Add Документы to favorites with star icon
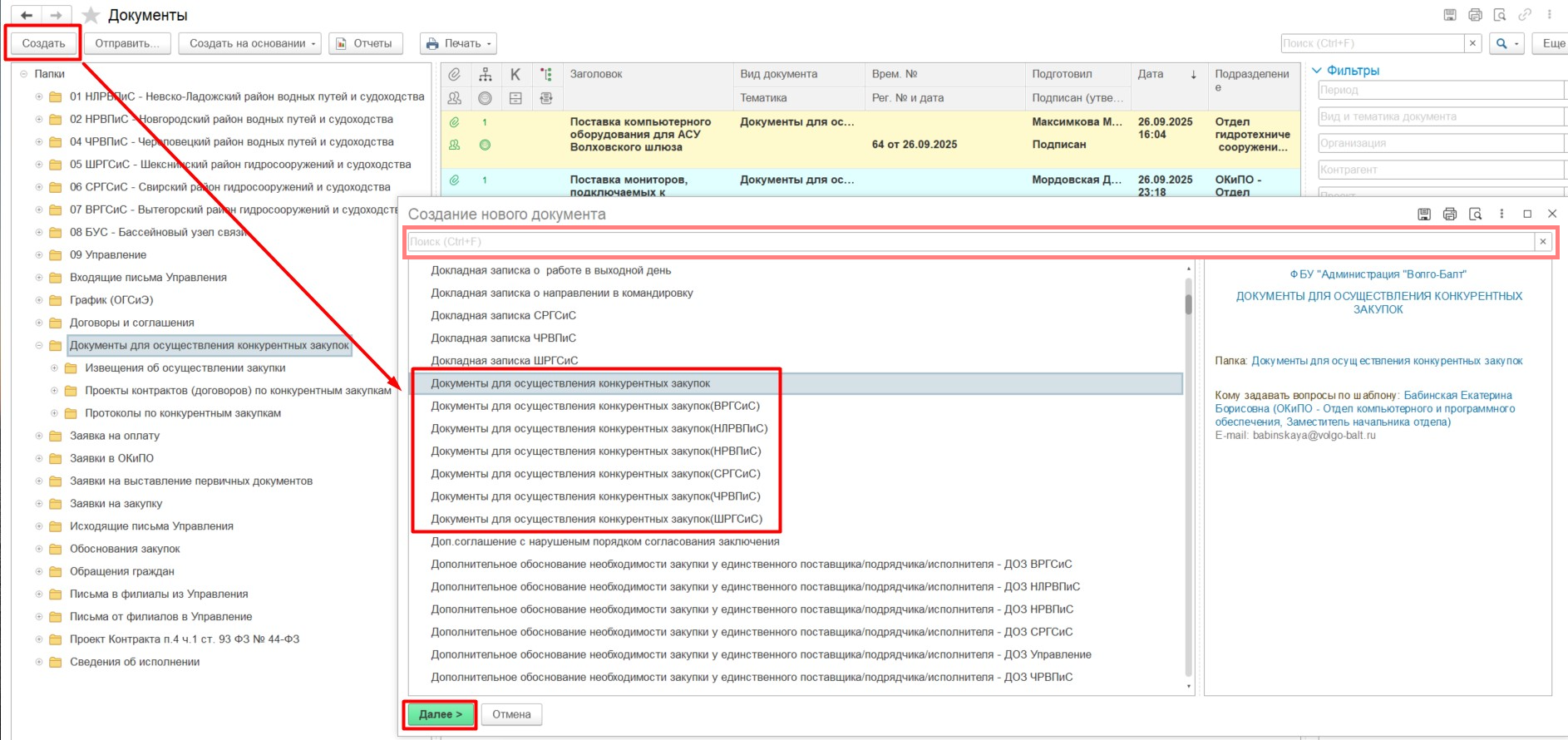 coord(91,15)
